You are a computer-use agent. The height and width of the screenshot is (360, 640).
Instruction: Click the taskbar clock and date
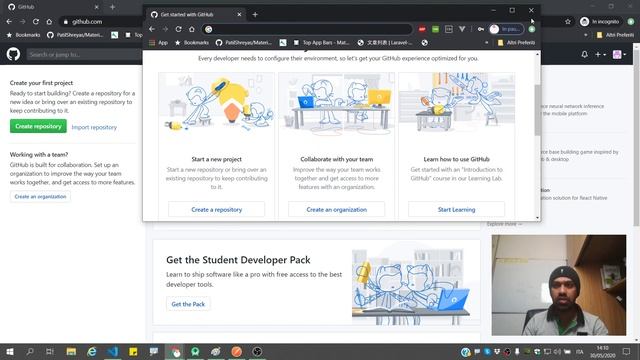pos(602,352)
